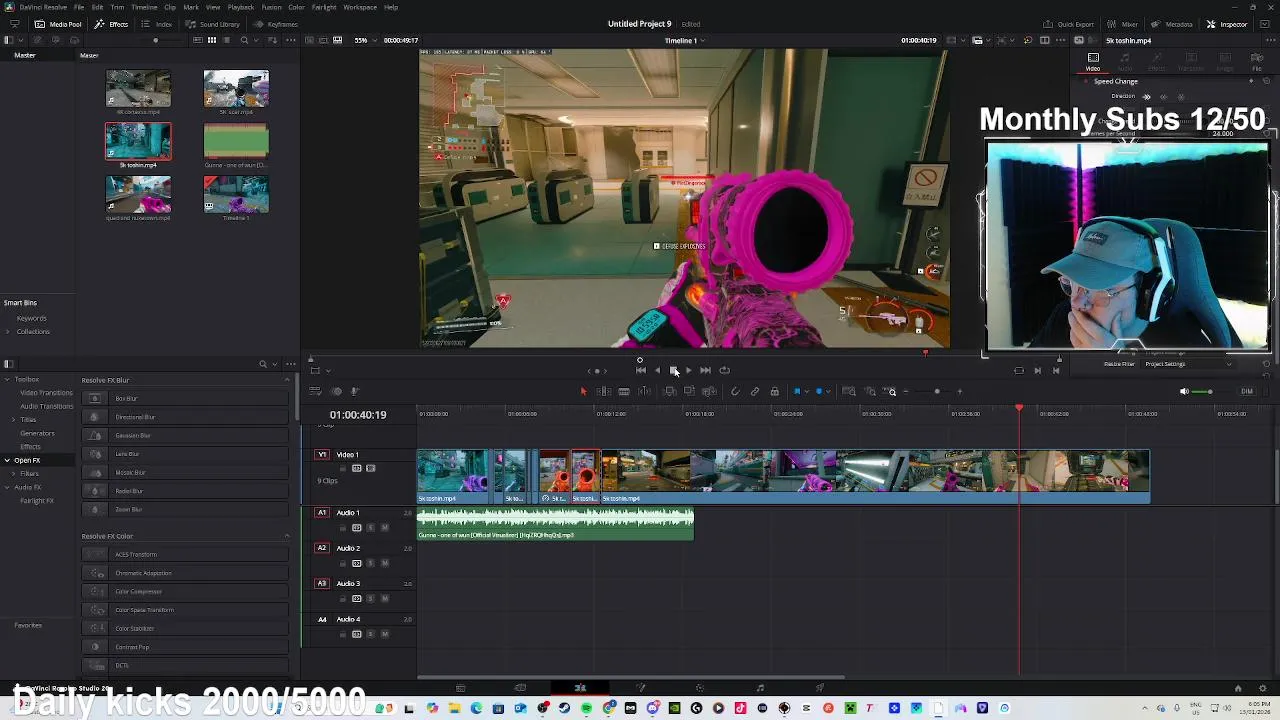1280x720 pixels.
Task: Click the Quick Export button
Action: (1069, 24)
